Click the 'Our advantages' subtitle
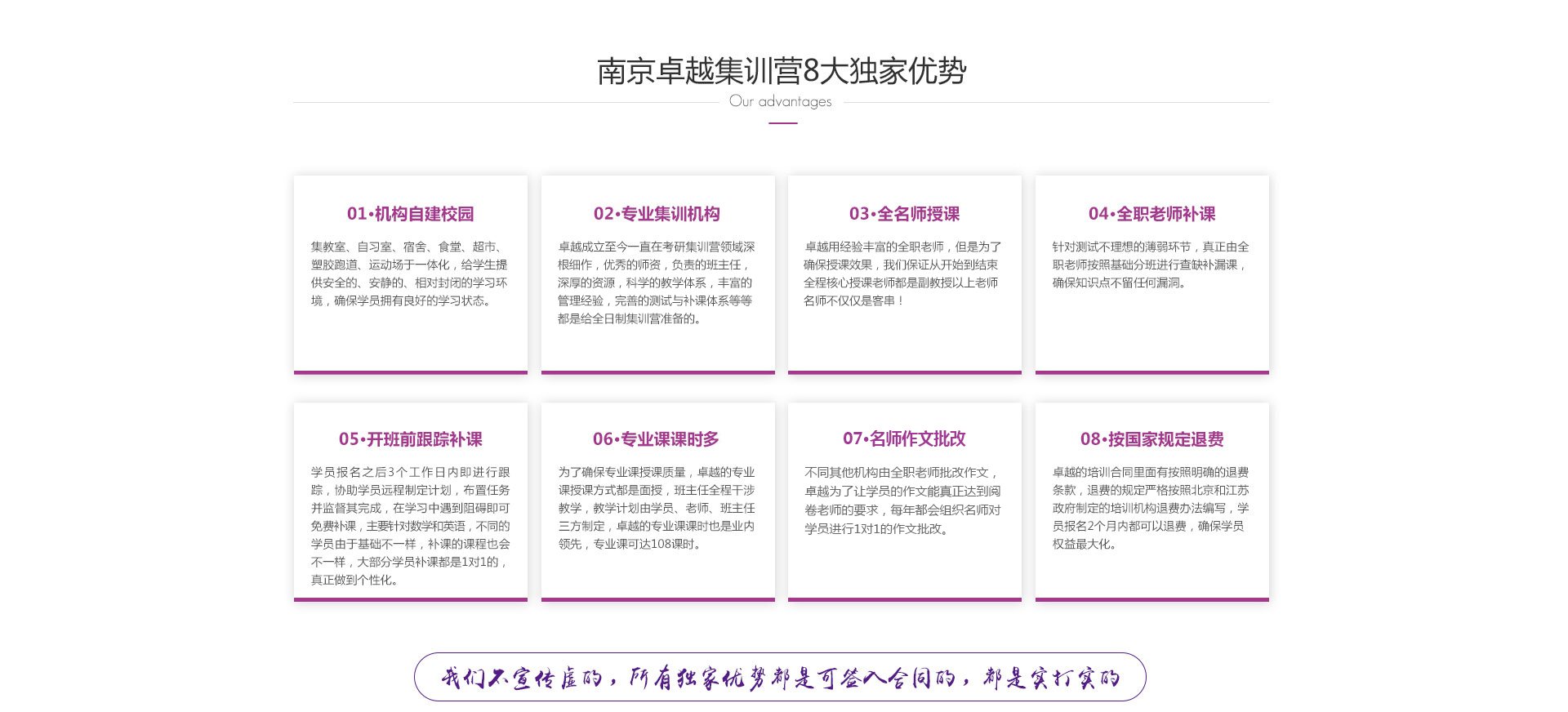This screenshot has width=1568, height=712. [781, 101]
